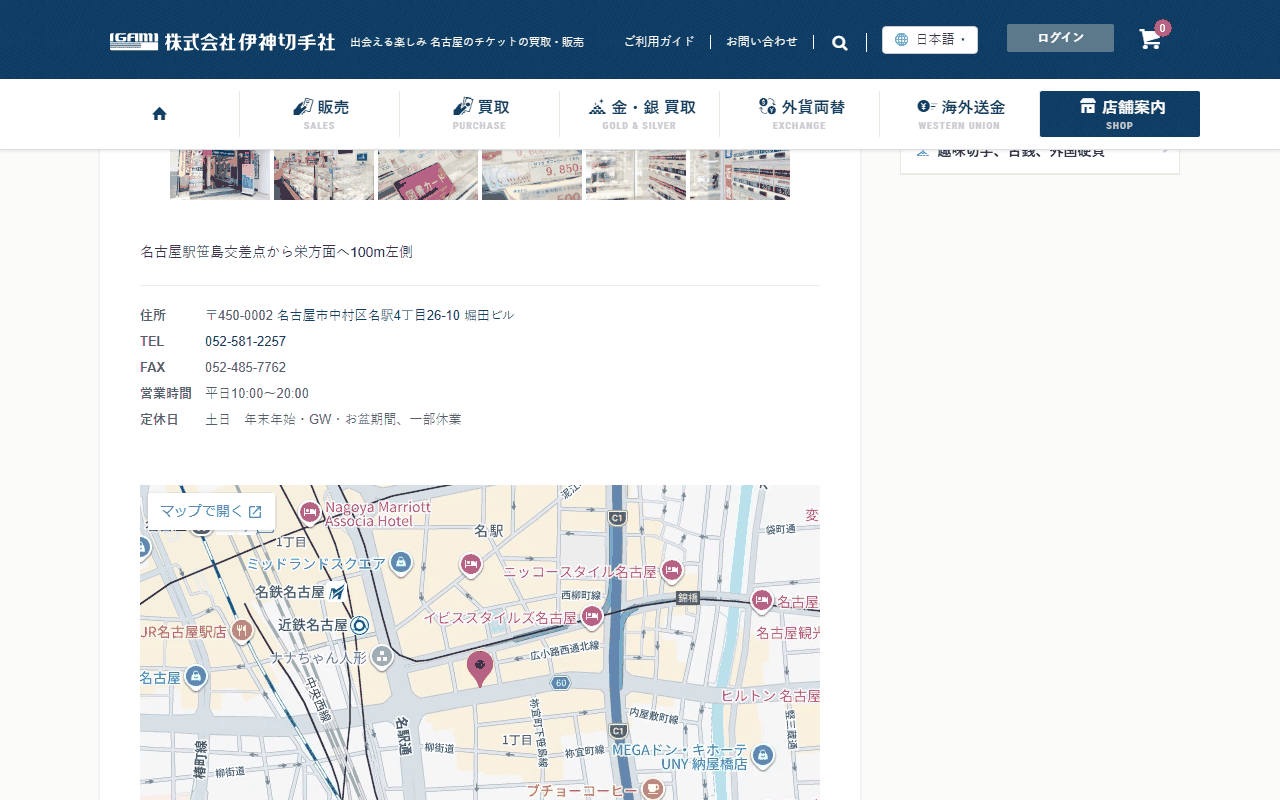Select the fifth shop photo thumbnail

(636, 175)
